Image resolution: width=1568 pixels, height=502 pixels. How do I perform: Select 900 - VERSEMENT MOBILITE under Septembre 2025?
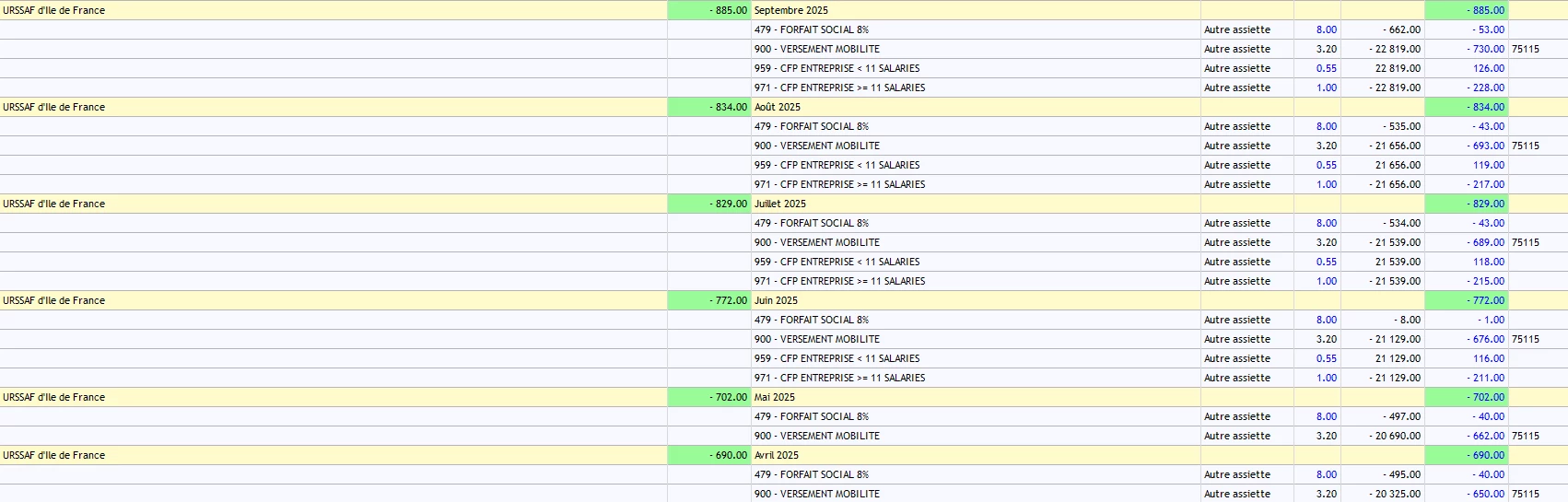(x=976, y=49)
